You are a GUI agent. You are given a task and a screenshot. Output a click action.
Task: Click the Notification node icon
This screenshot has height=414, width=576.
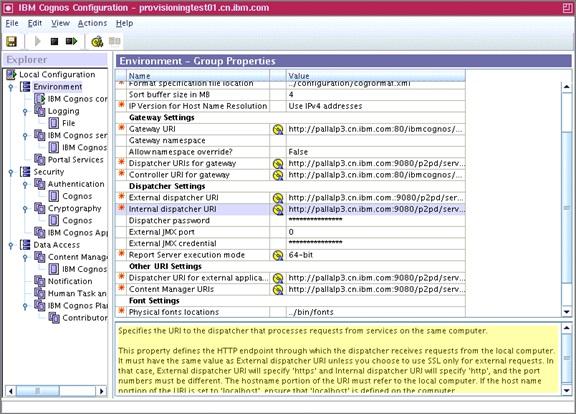[x=40, y=281]
